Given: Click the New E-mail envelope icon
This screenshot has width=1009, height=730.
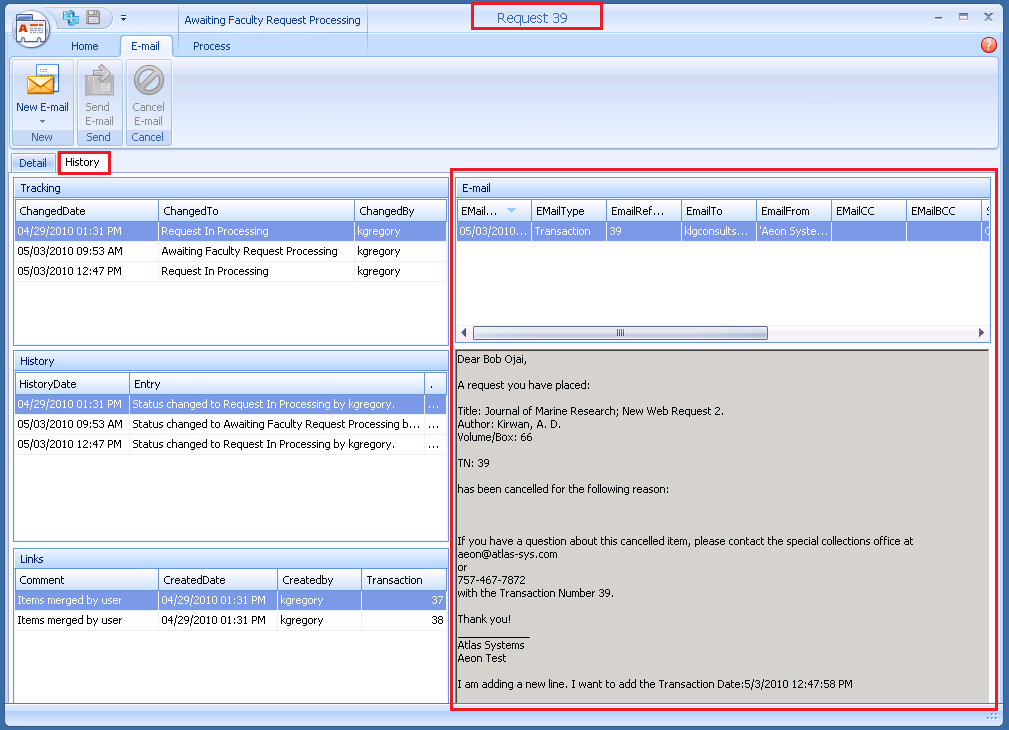Looking at the screenshot, I should click(42, 83).
